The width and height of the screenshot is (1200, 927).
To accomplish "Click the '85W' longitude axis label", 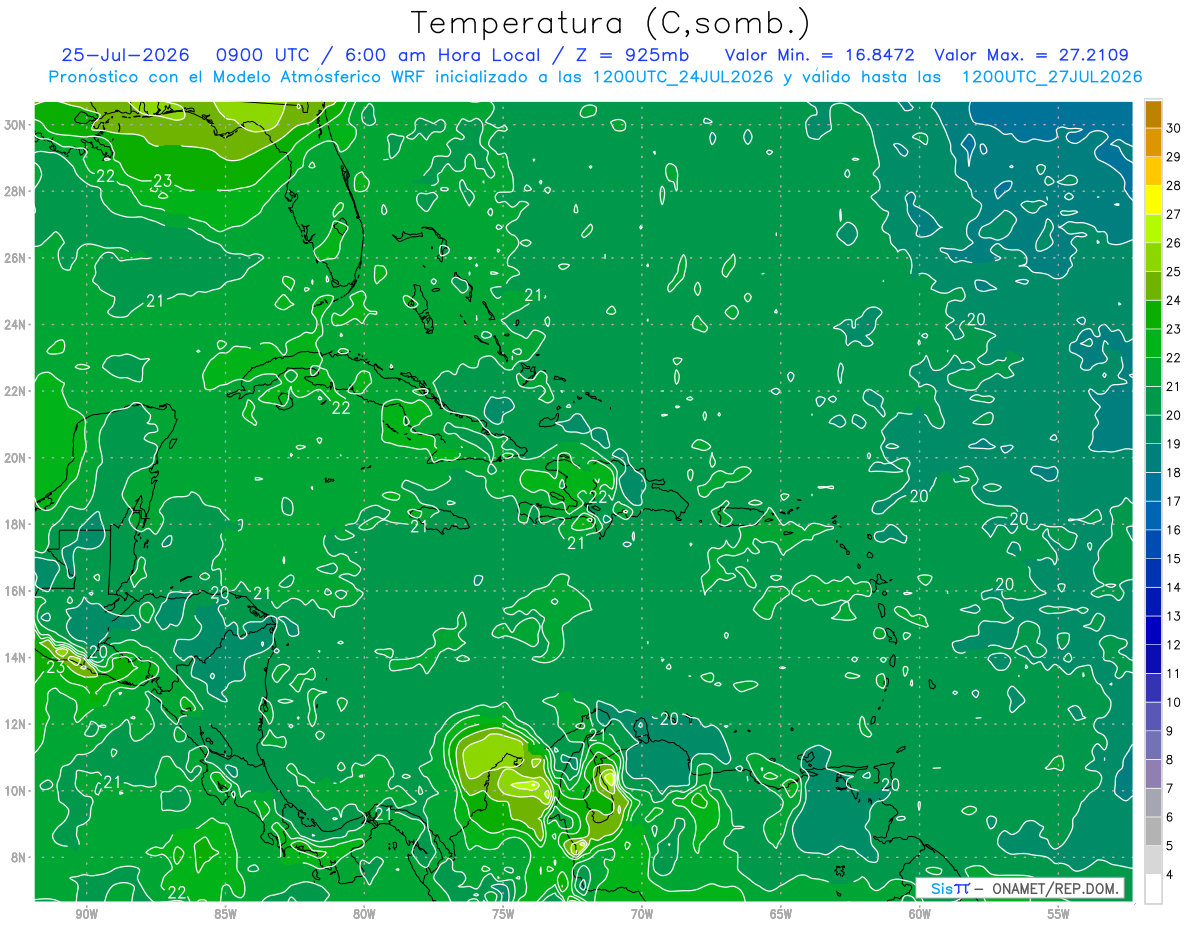I will pos(225,914).
